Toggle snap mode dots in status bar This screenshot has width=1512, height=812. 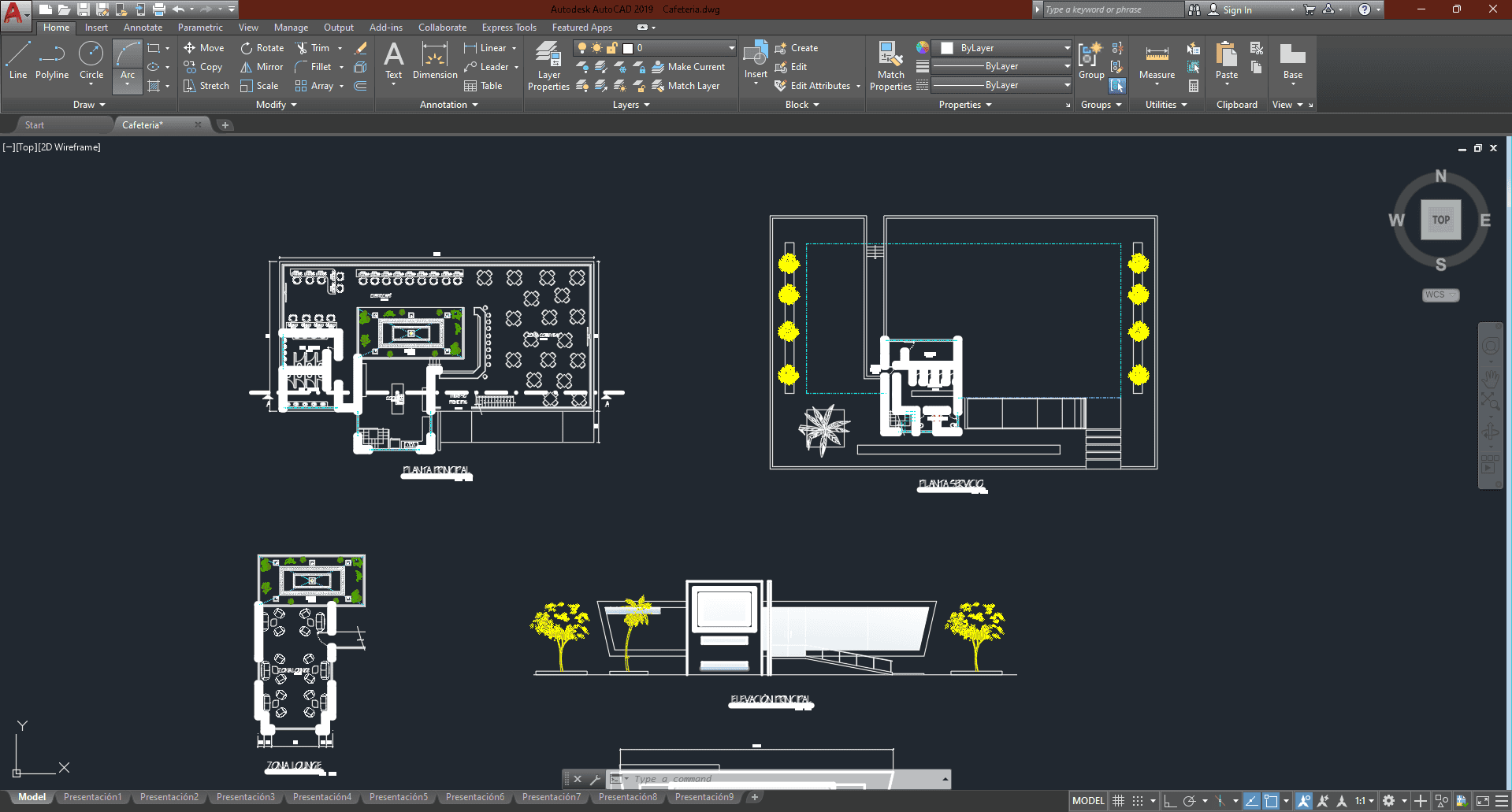[1138, 801]
